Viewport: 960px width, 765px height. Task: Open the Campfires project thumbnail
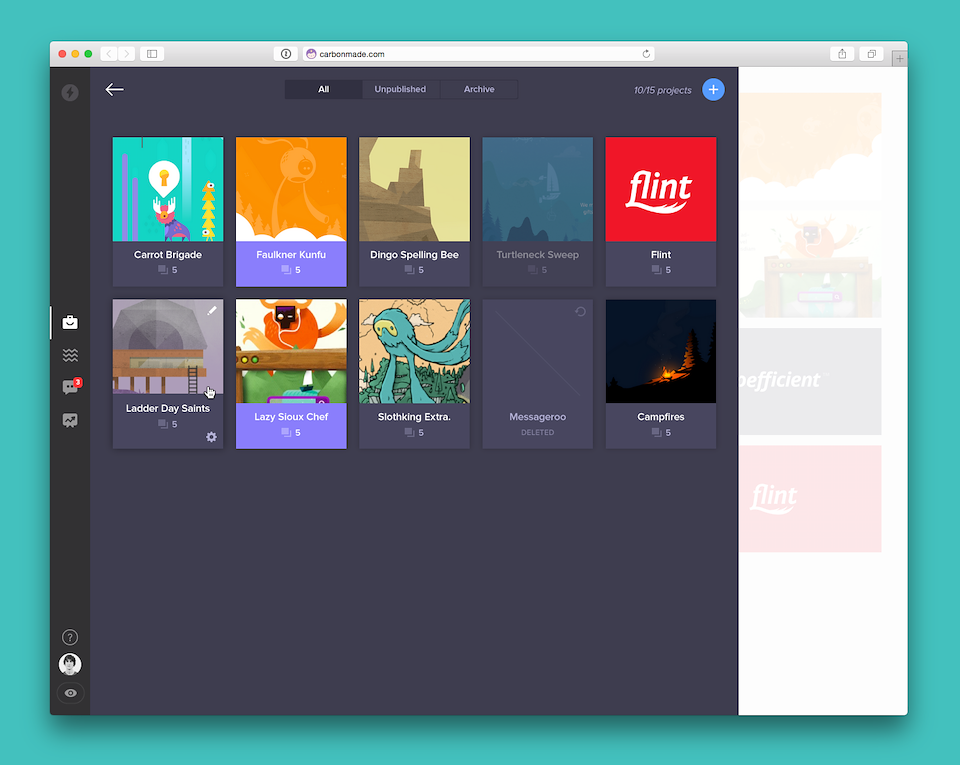[x=661, y=352]
